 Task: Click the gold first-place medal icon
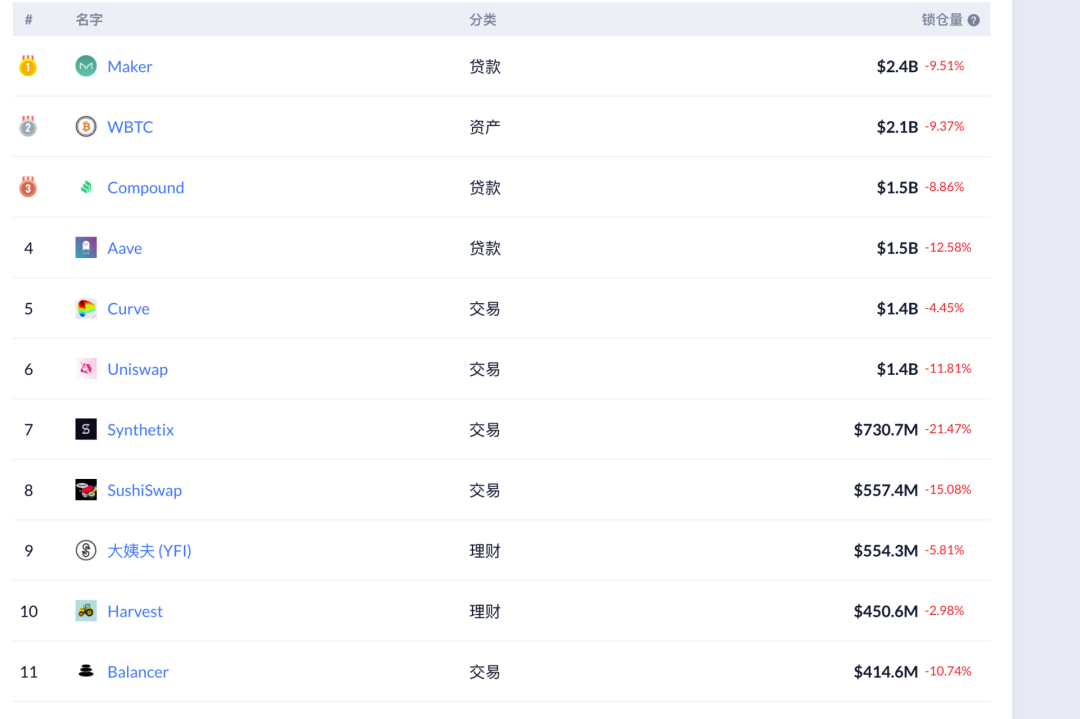pyautogui.click(x=28, y=66)
